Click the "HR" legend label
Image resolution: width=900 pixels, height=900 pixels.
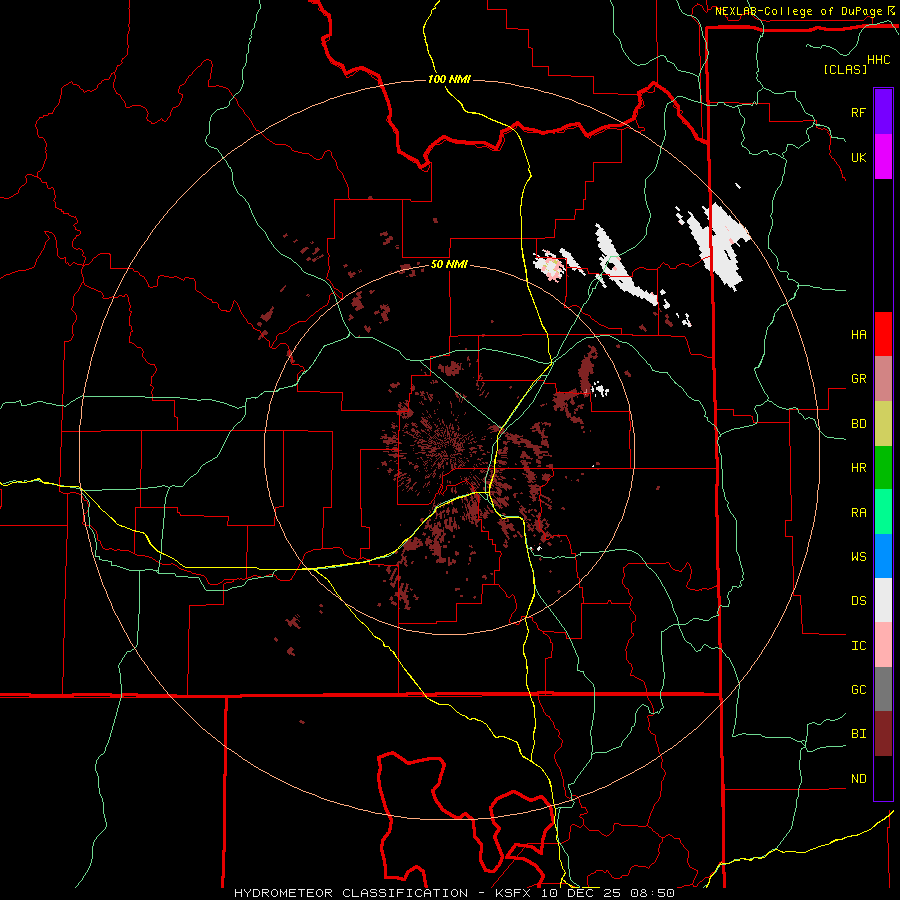(859, 468)
